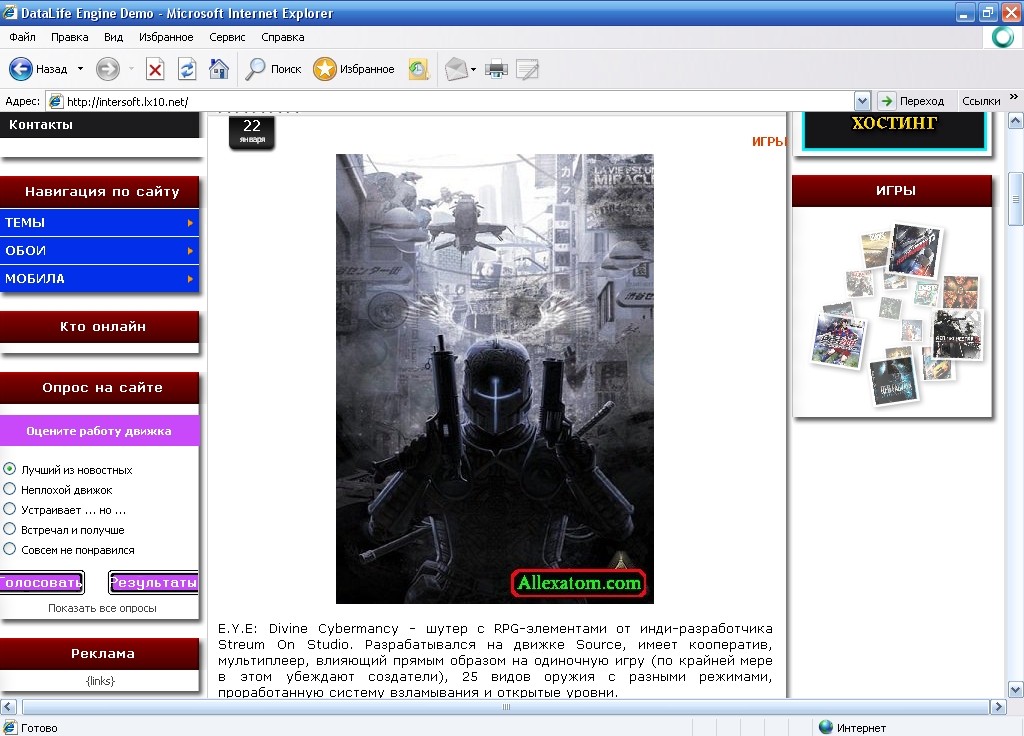Viewport: 1024px width, 736px height.
Task: Stop page loading with red X icon
Action: pos(155,69)
